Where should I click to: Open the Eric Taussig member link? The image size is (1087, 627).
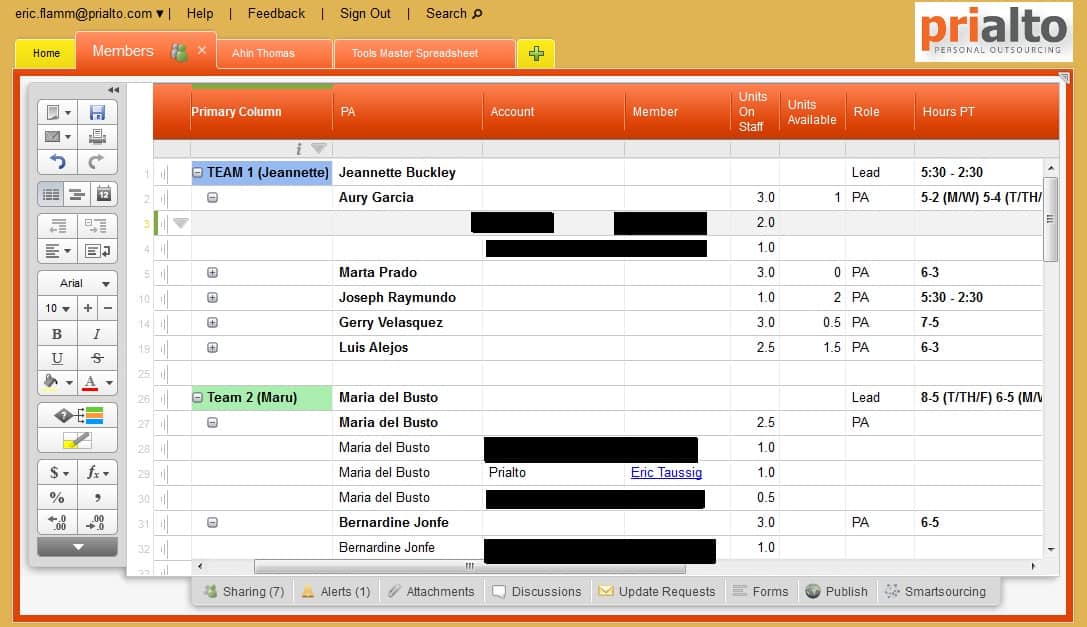point(666,472)
